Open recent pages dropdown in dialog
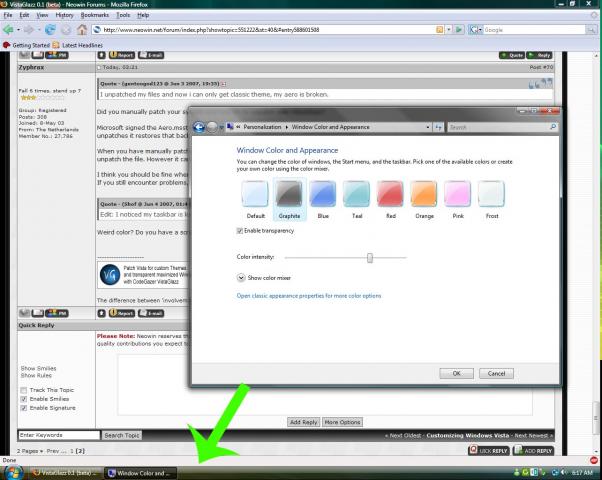Viewport: 602px width, 480px height. click(222, 127)
